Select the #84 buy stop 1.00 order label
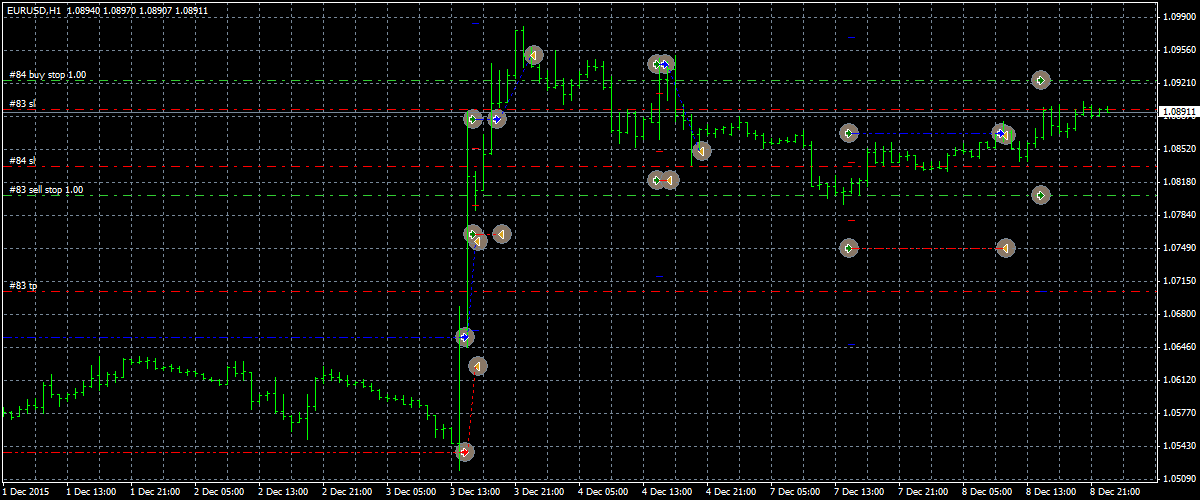 pos(47,75)
